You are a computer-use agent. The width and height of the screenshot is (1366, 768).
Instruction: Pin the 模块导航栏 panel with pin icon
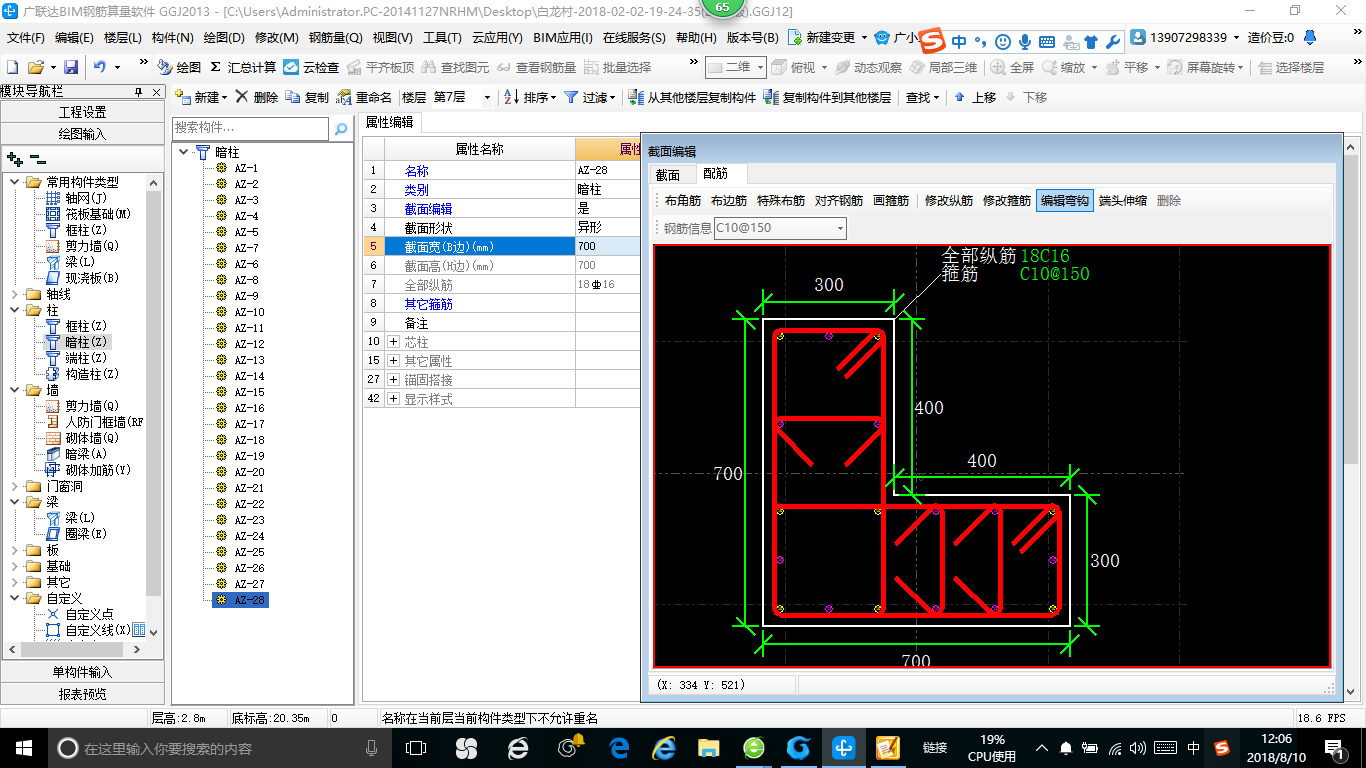pos(139,92)
